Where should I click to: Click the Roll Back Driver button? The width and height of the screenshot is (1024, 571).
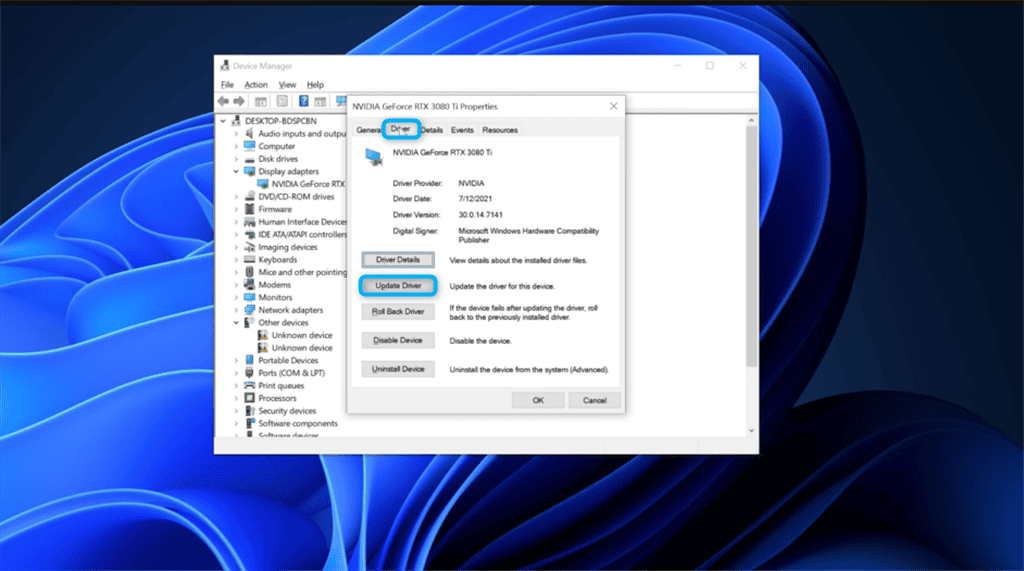(x=398, y=312)
